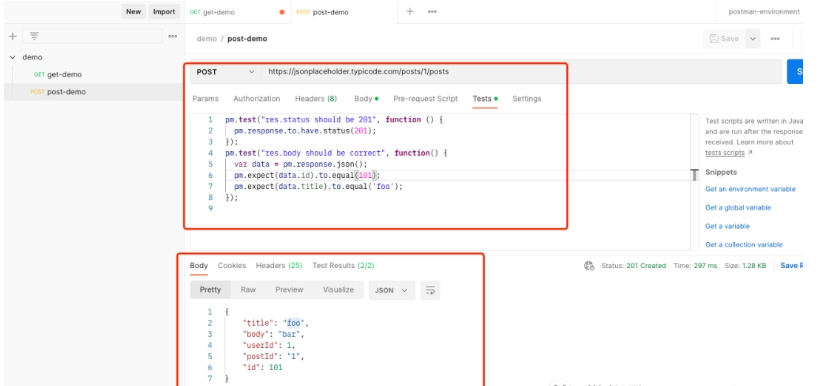This screenshot has height=386, width=826.
Task: Open the request Body tab
Action: pos(366,98)
